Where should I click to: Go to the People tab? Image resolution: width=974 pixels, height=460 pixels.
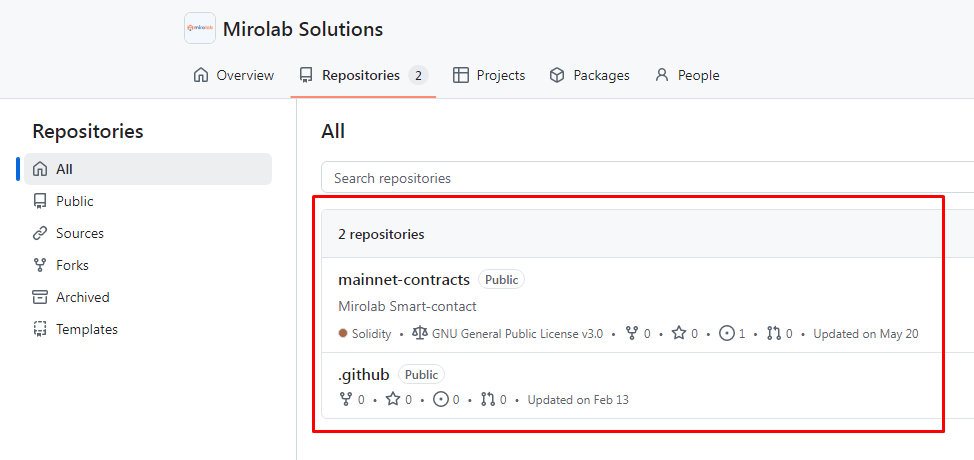coord(687,75)
